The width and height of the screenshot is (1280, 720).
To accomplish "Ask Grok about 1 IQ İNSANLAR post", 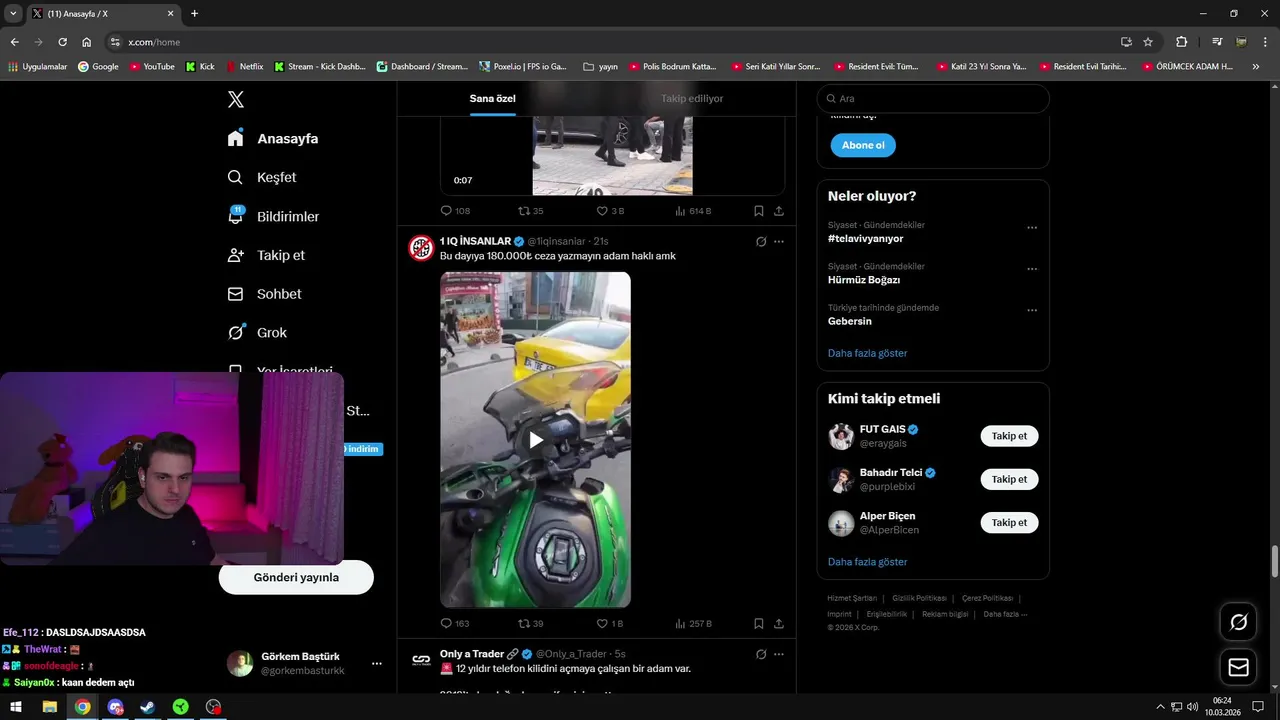I will (761, 241).
